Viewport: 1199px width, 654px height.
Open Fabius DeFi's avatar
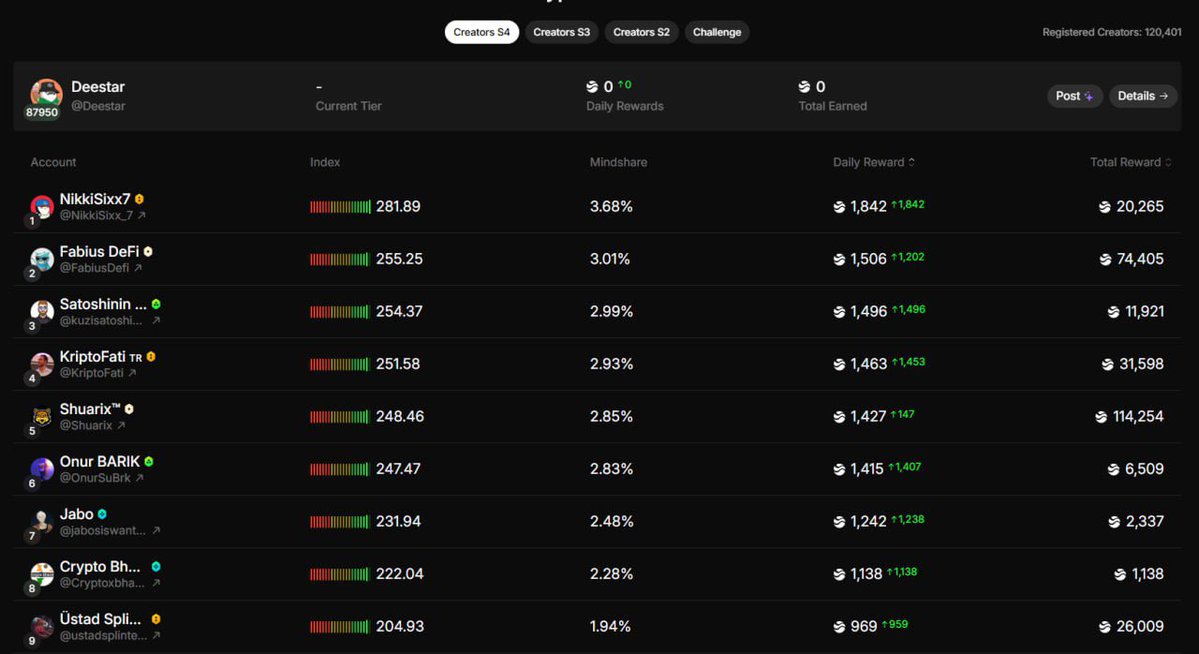(42, 259)
